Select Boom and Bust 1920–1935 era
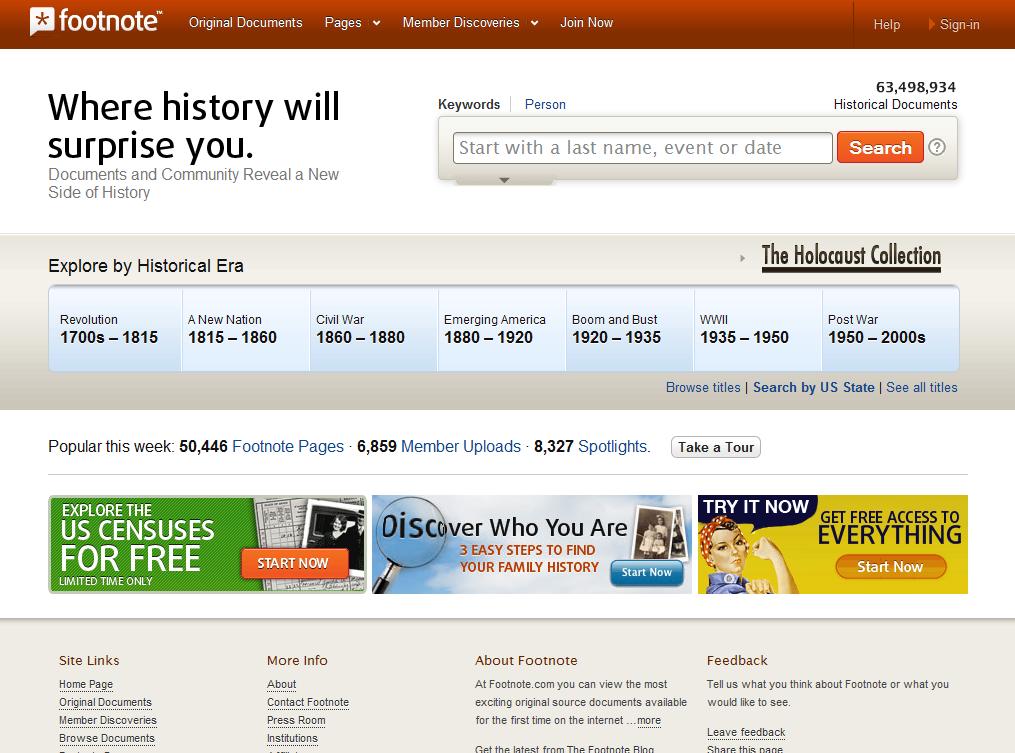Image resolution: width=1015 pixels, height=753 pixels. pos(630,329)
